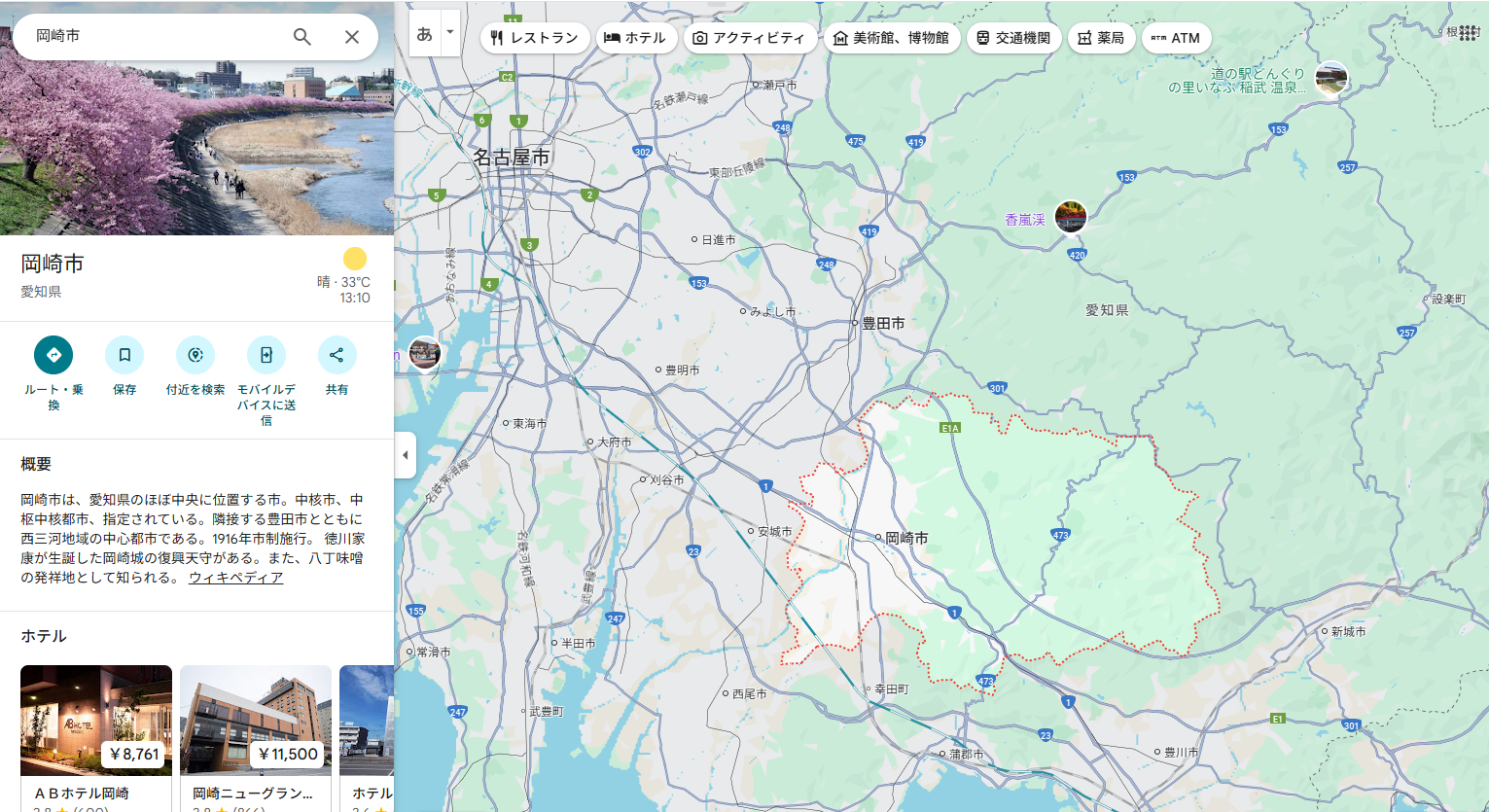
Task: Click the E1A expressway shield
Action: 950,428
